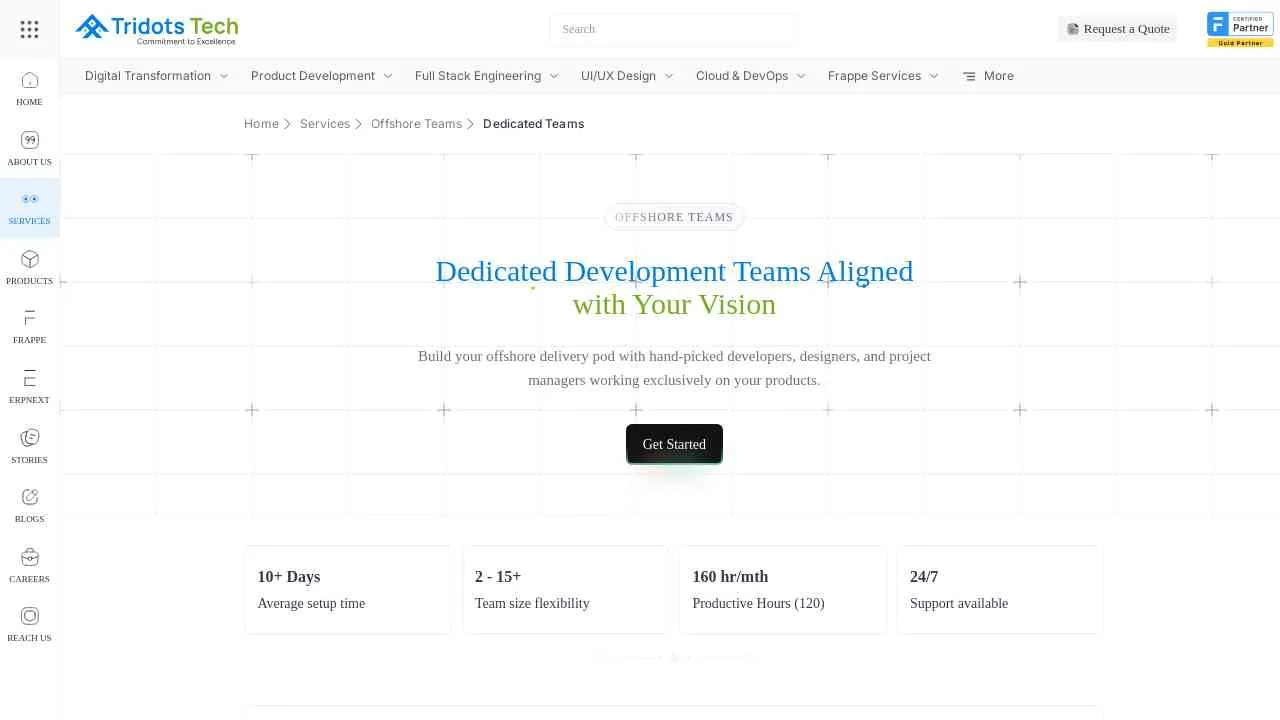This screenshot has width=1280, height=720.
Task: Click the OFFSHORE TEAMS pill label
Action: (674, 217)
